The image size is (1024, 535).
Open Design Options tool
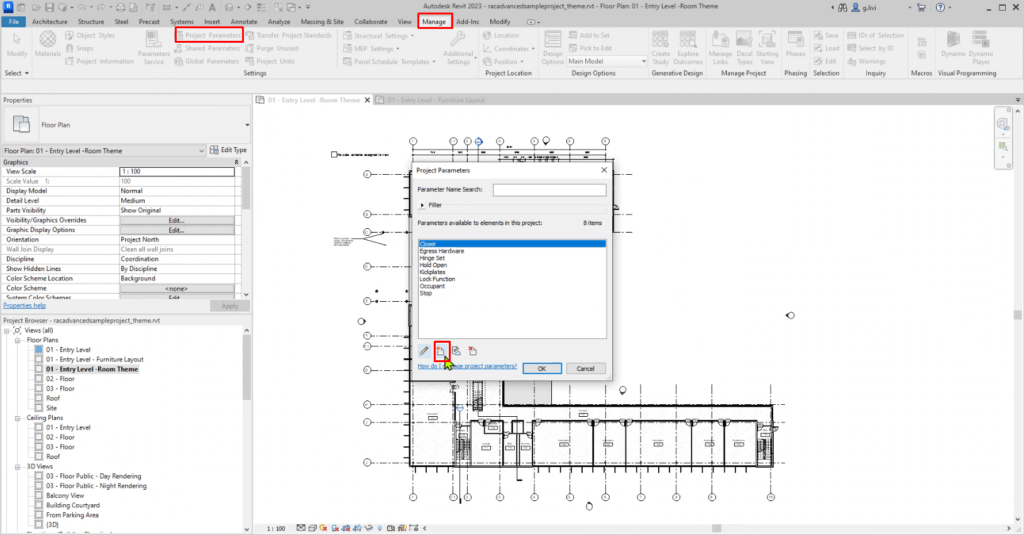552,48
